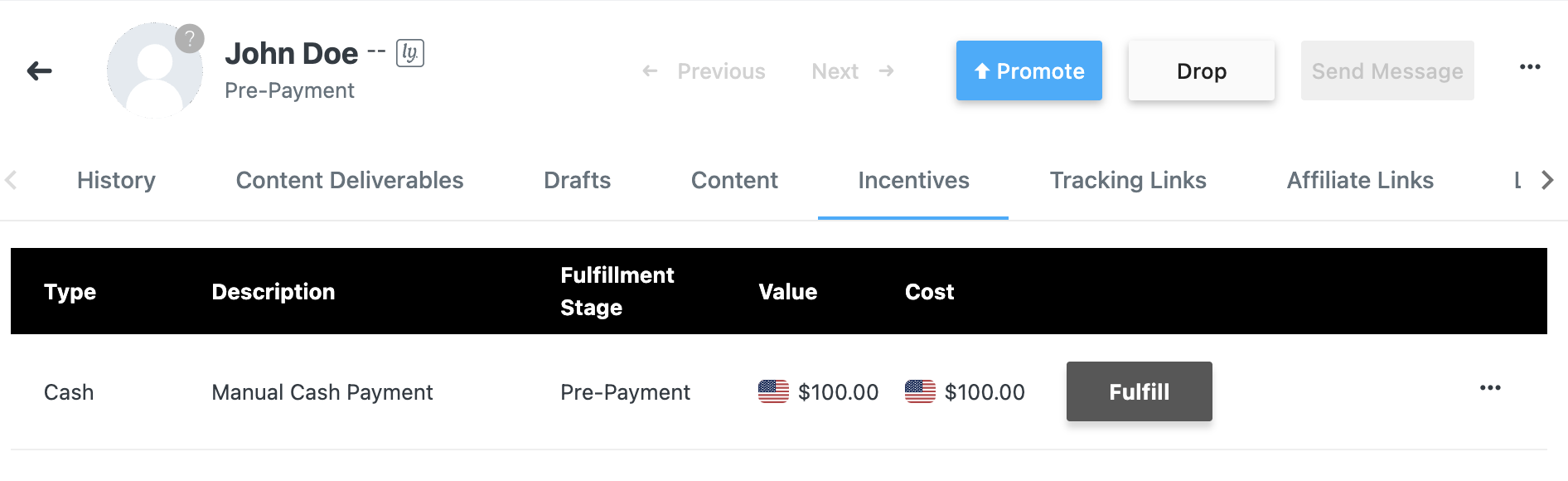Switch to the Tracking Links tab
Viewport: 1568px width, 481px height.
tap(1127, 180)
